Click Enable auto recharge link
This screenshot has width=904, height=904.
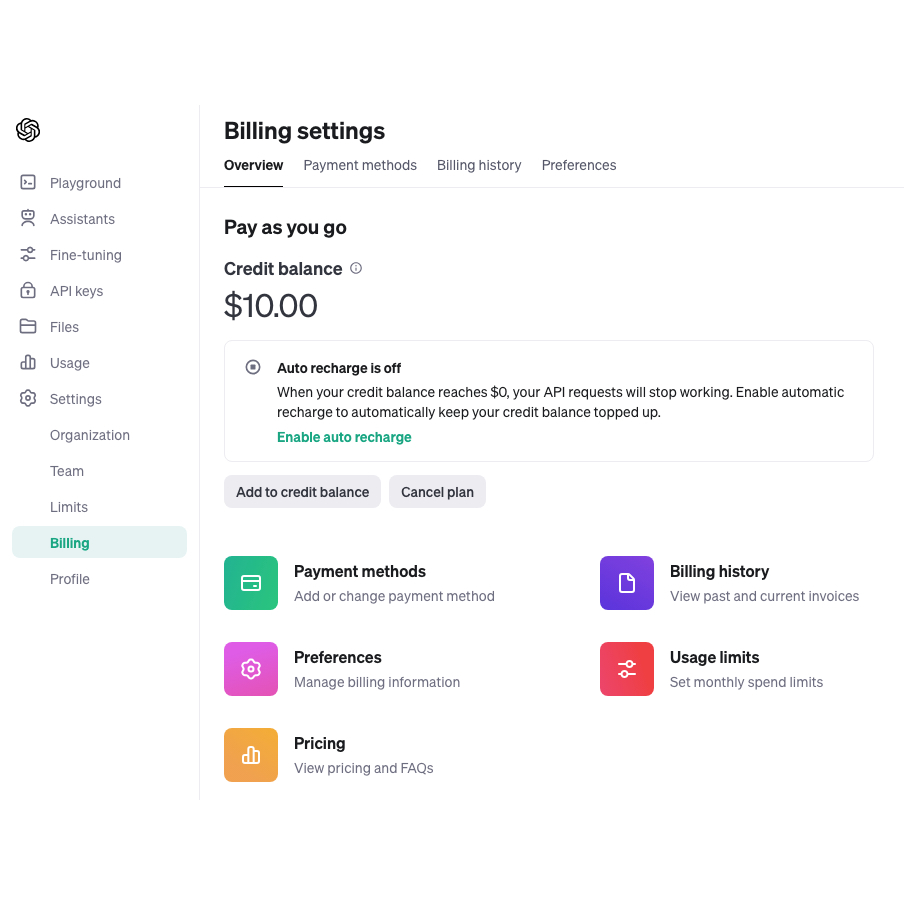pos(344,437)
